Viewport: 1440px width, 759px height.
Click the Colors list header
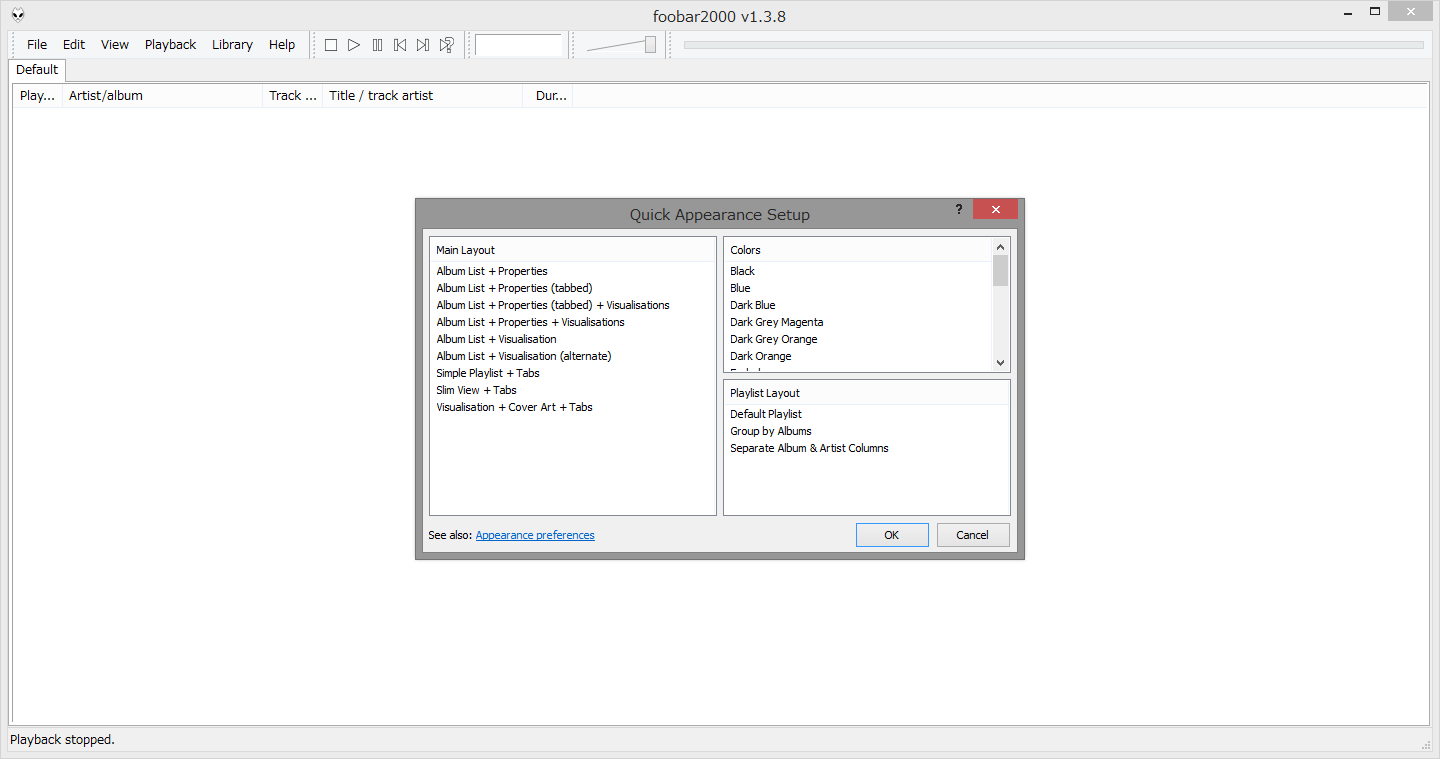click(858, 250)
